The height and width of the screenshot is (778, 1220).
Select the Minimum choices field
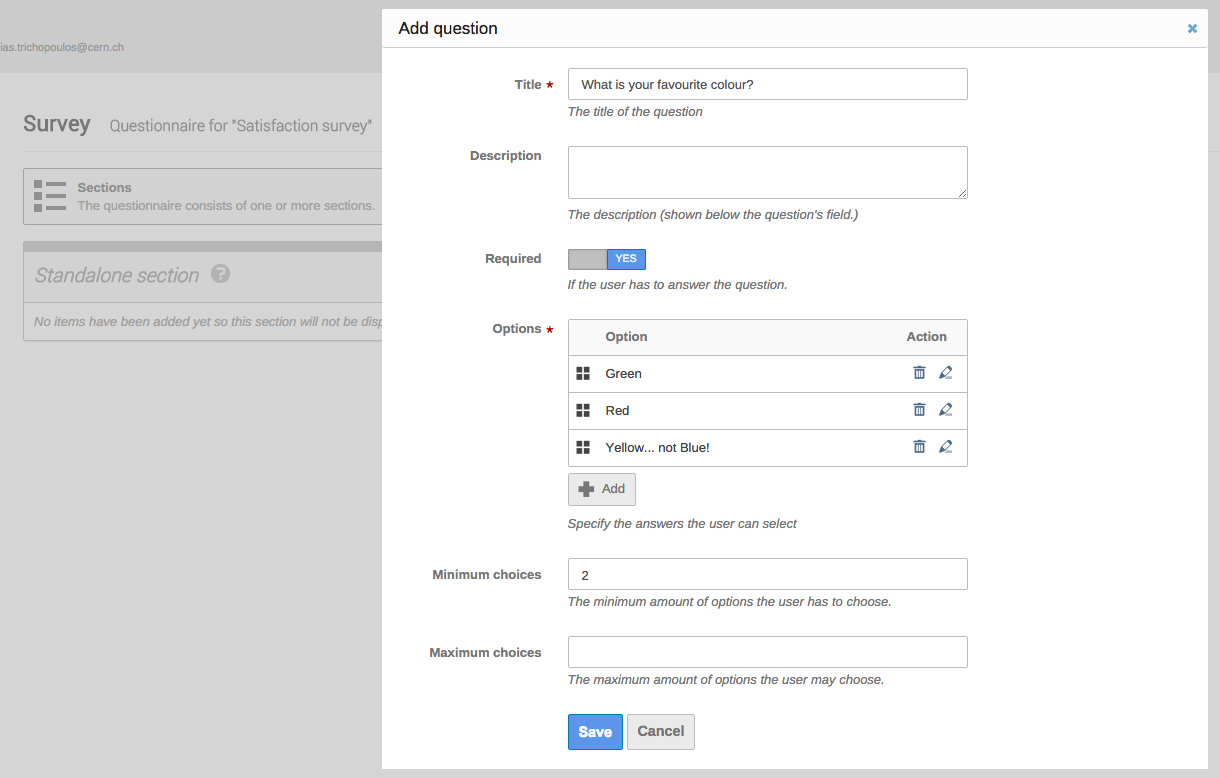point(767,574)
